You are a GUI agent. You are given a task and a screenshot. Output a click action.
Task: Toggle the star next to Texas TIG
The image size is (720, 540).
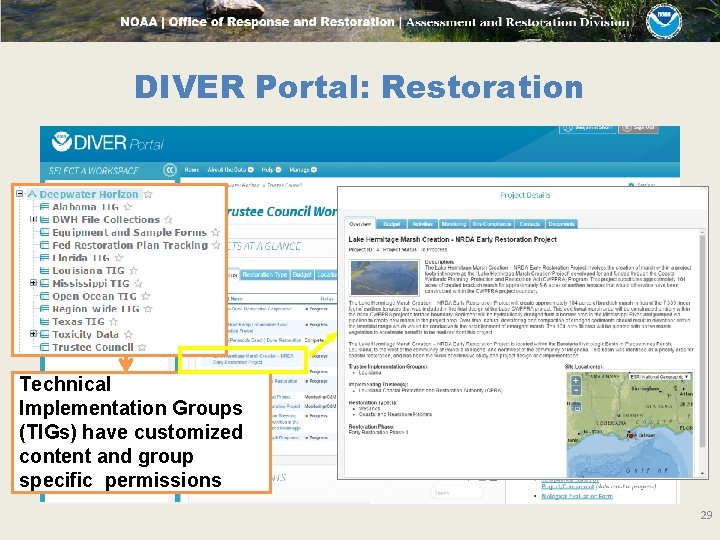(113, 321)
